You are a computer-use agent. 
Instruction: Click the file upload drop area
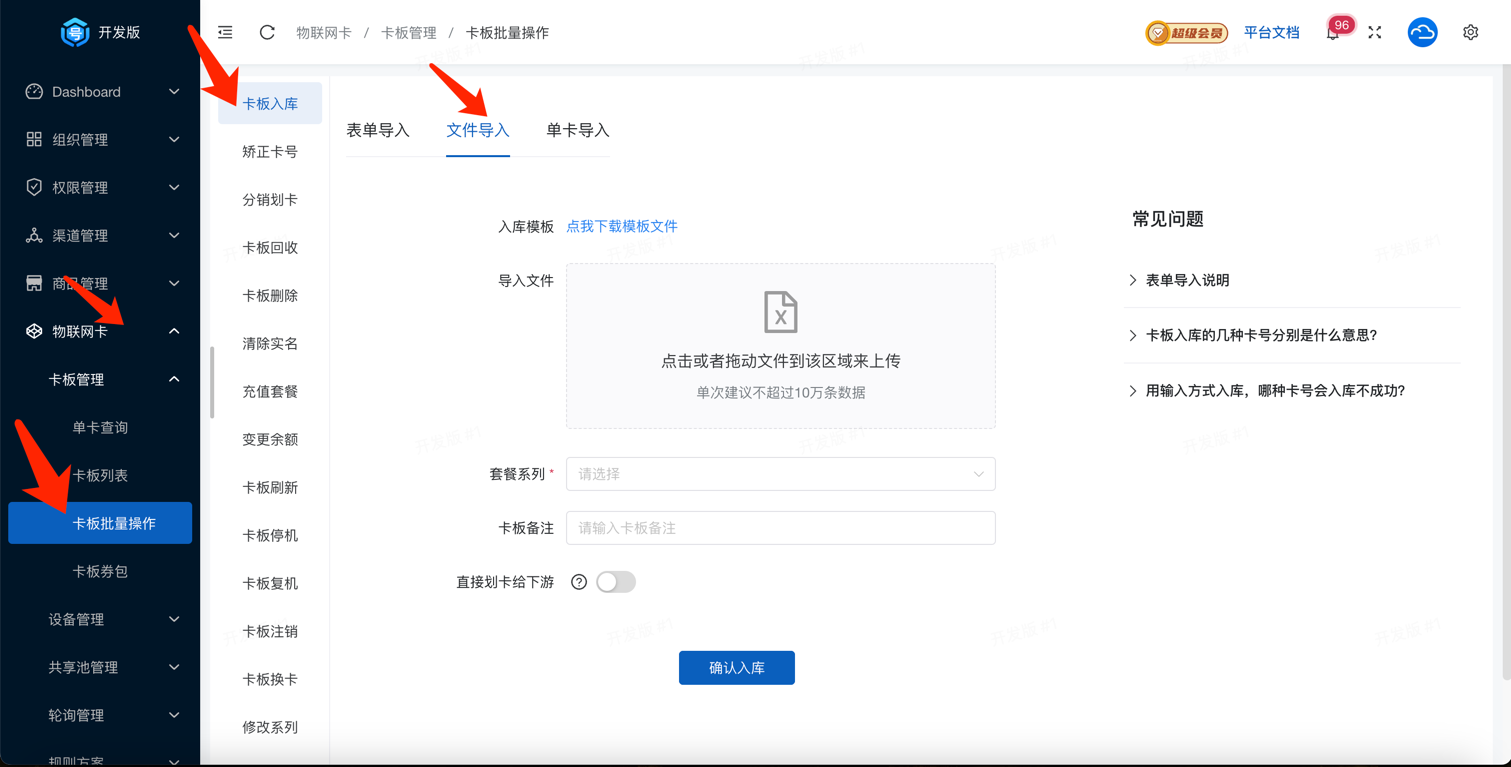click(x=780, y=345)
